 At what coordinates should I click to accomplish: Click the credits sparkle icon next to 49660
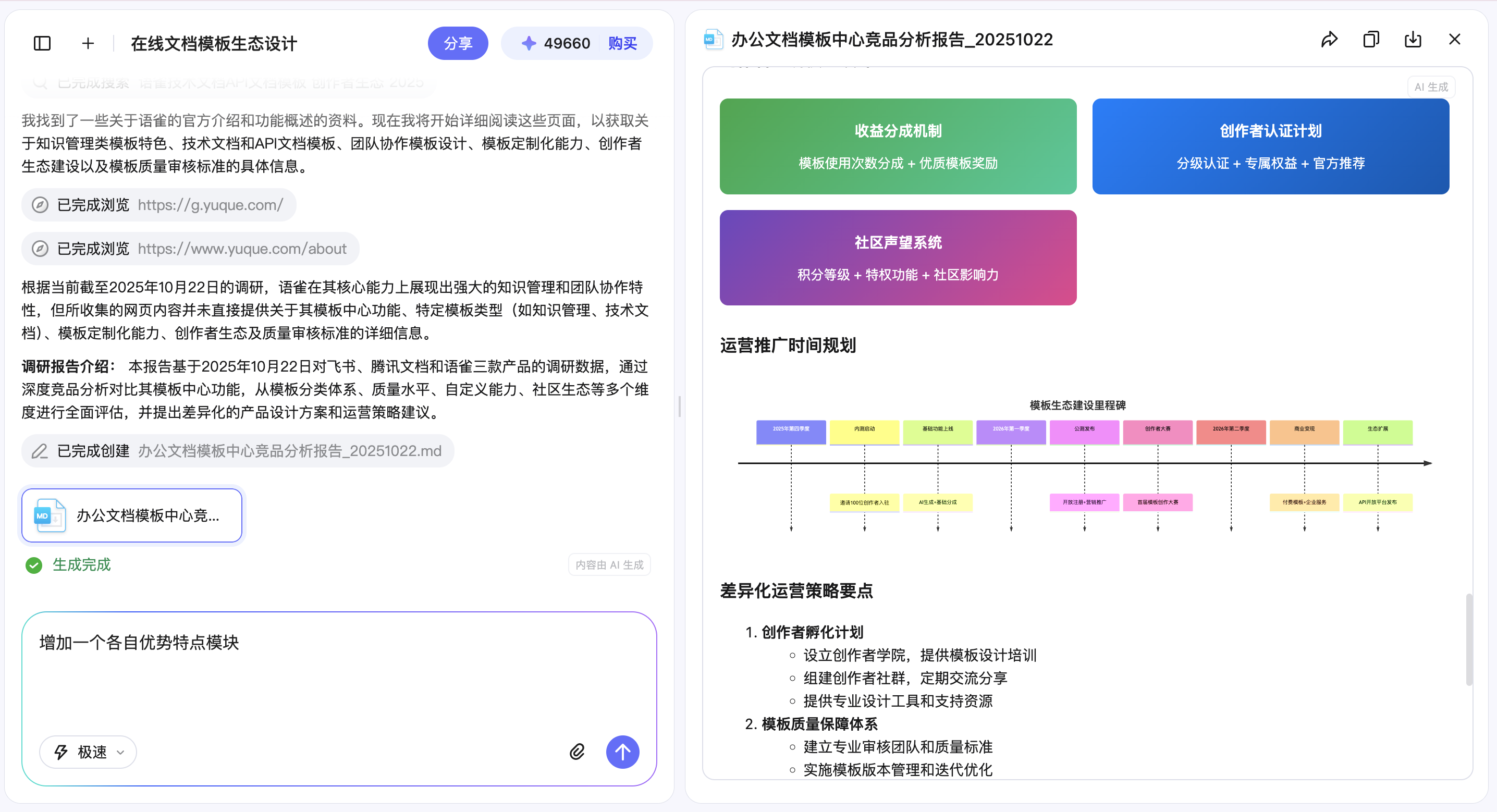tap(528, 44)
